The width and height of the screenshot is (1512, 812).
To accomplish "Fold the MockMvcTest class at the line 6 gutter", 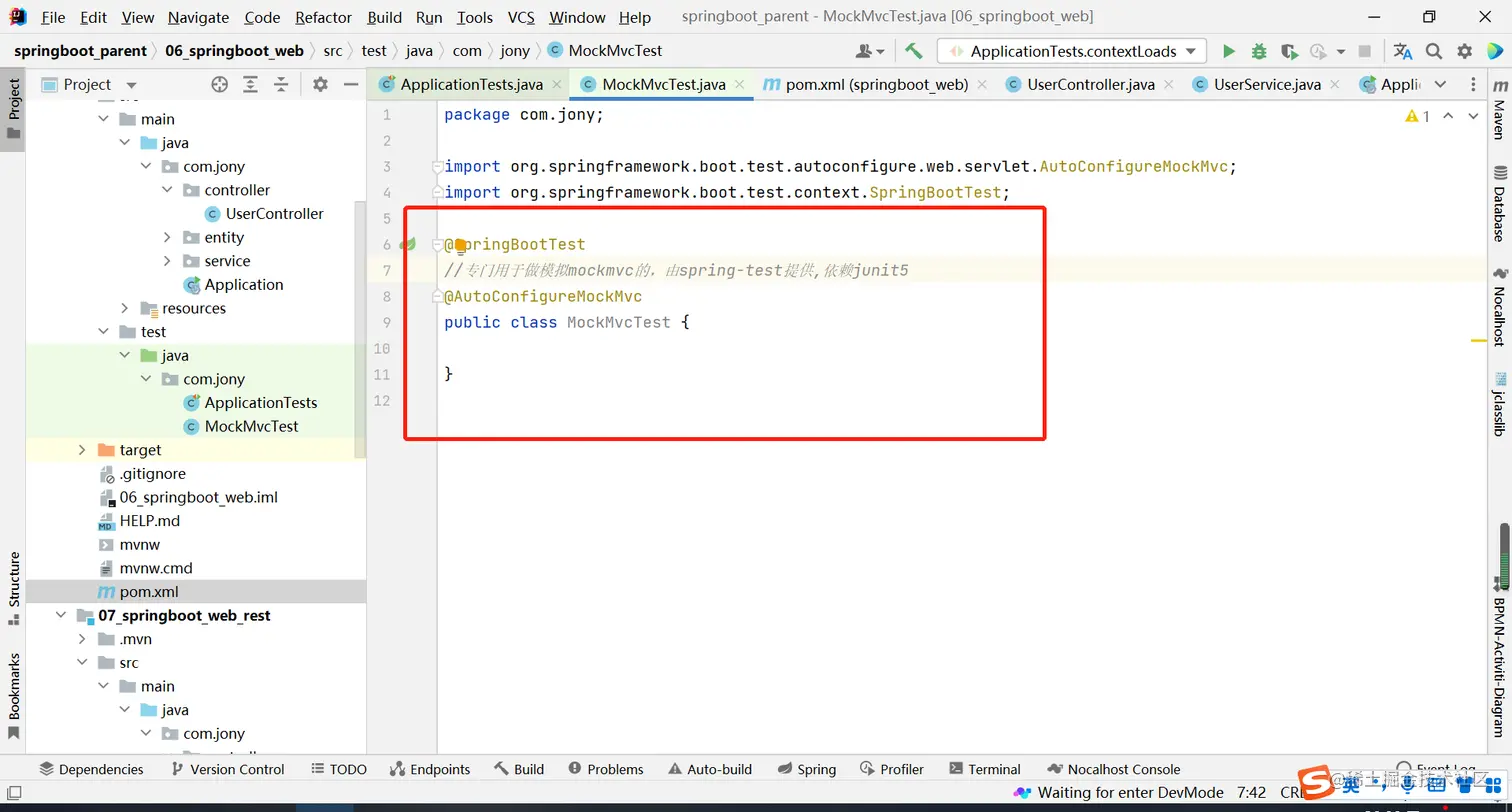I will coord(436,245).
